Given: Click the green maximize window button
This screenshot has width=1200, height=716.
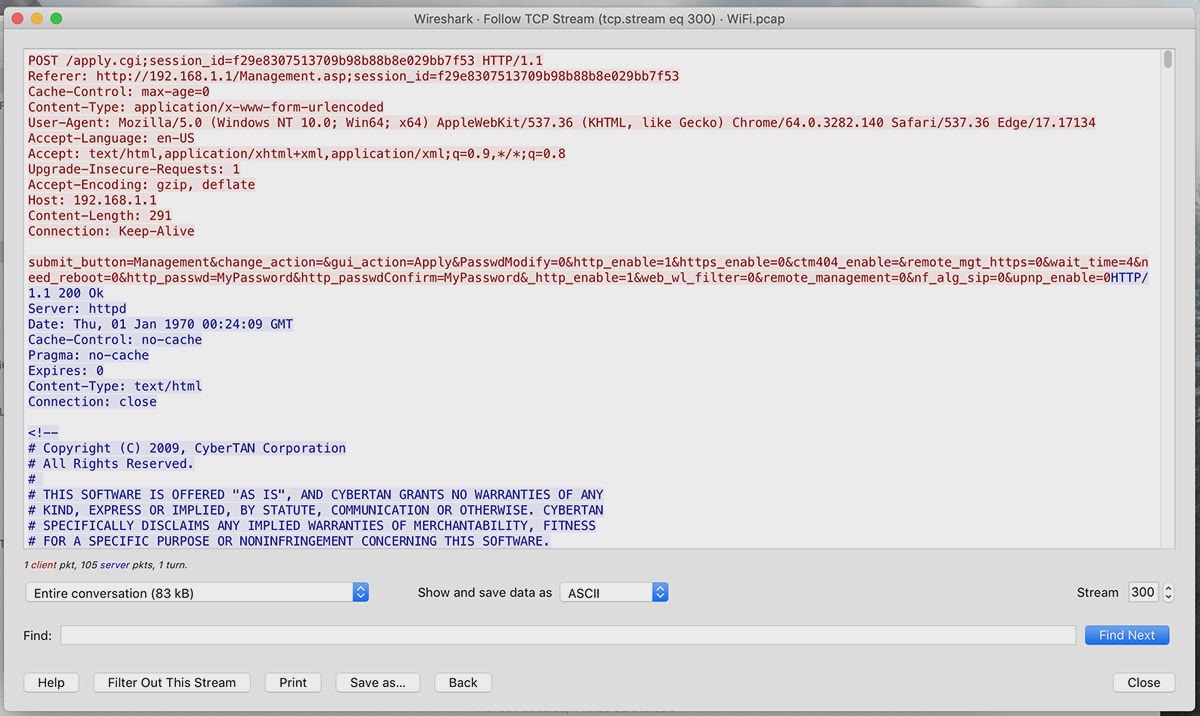Looking at the screenshot, I should (56, 19).
